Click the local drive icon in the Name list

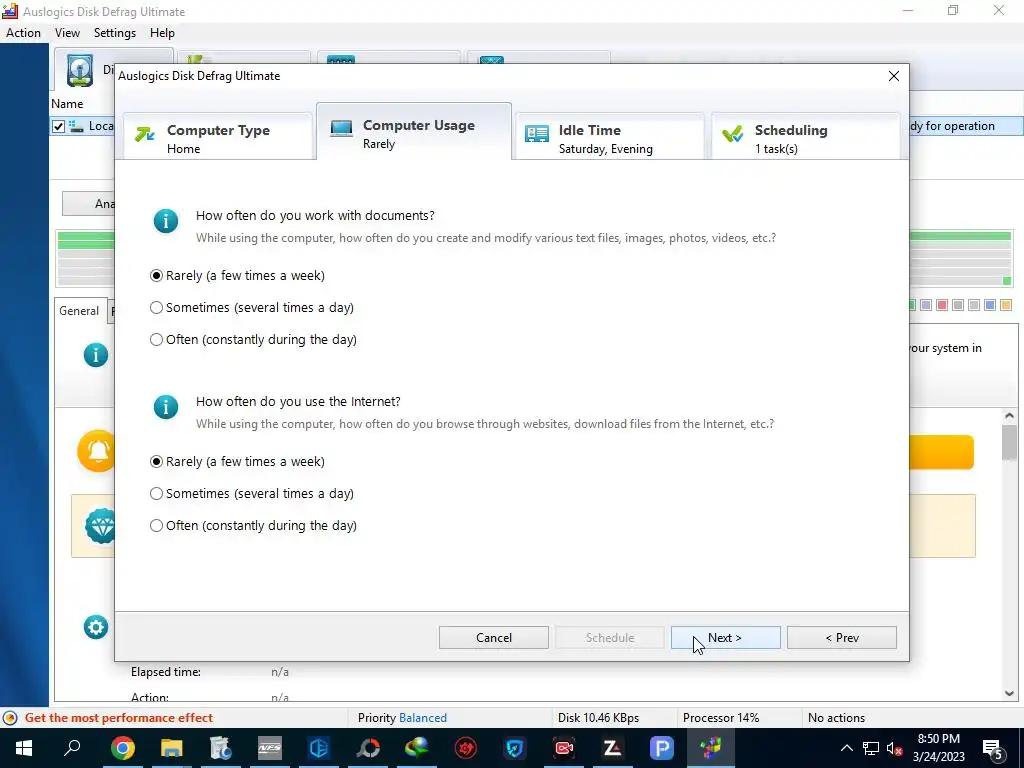pyautogui.click(x=76, y=126)
